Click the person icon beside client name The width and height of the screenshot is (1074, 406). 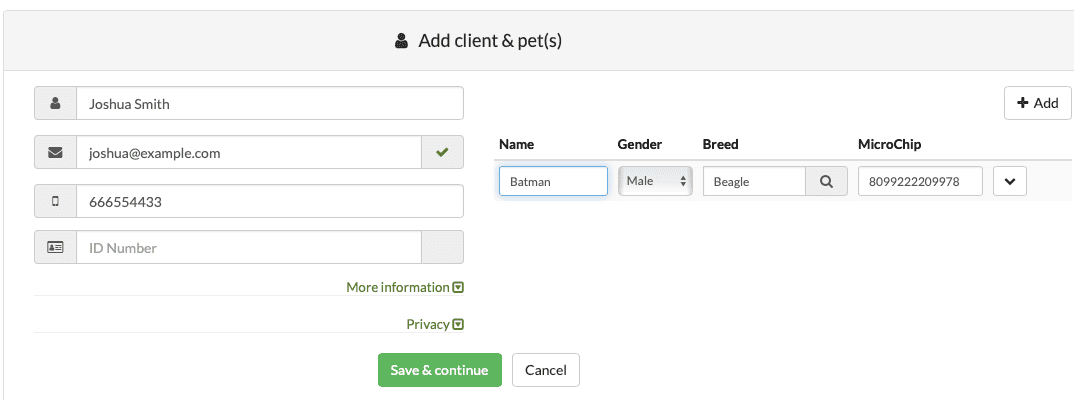[55, 103]
